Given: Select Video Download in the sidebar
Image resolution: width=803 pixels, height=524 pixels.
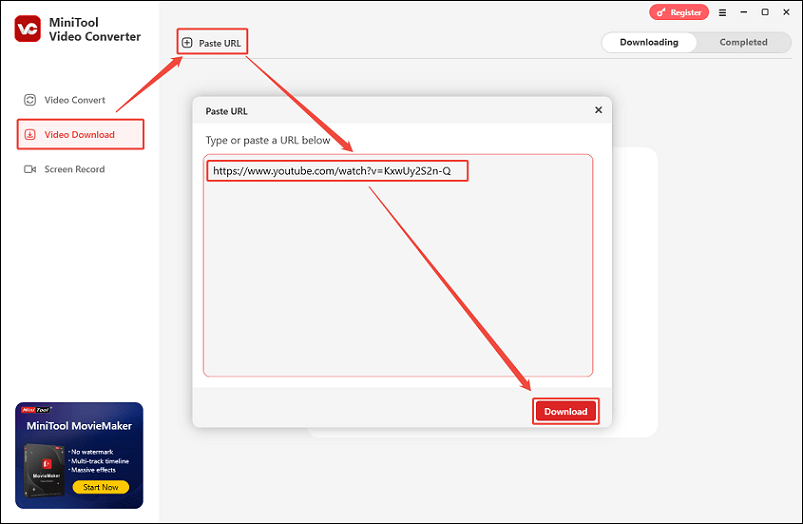Looking at the screenshot, I should tap(80, 135).
